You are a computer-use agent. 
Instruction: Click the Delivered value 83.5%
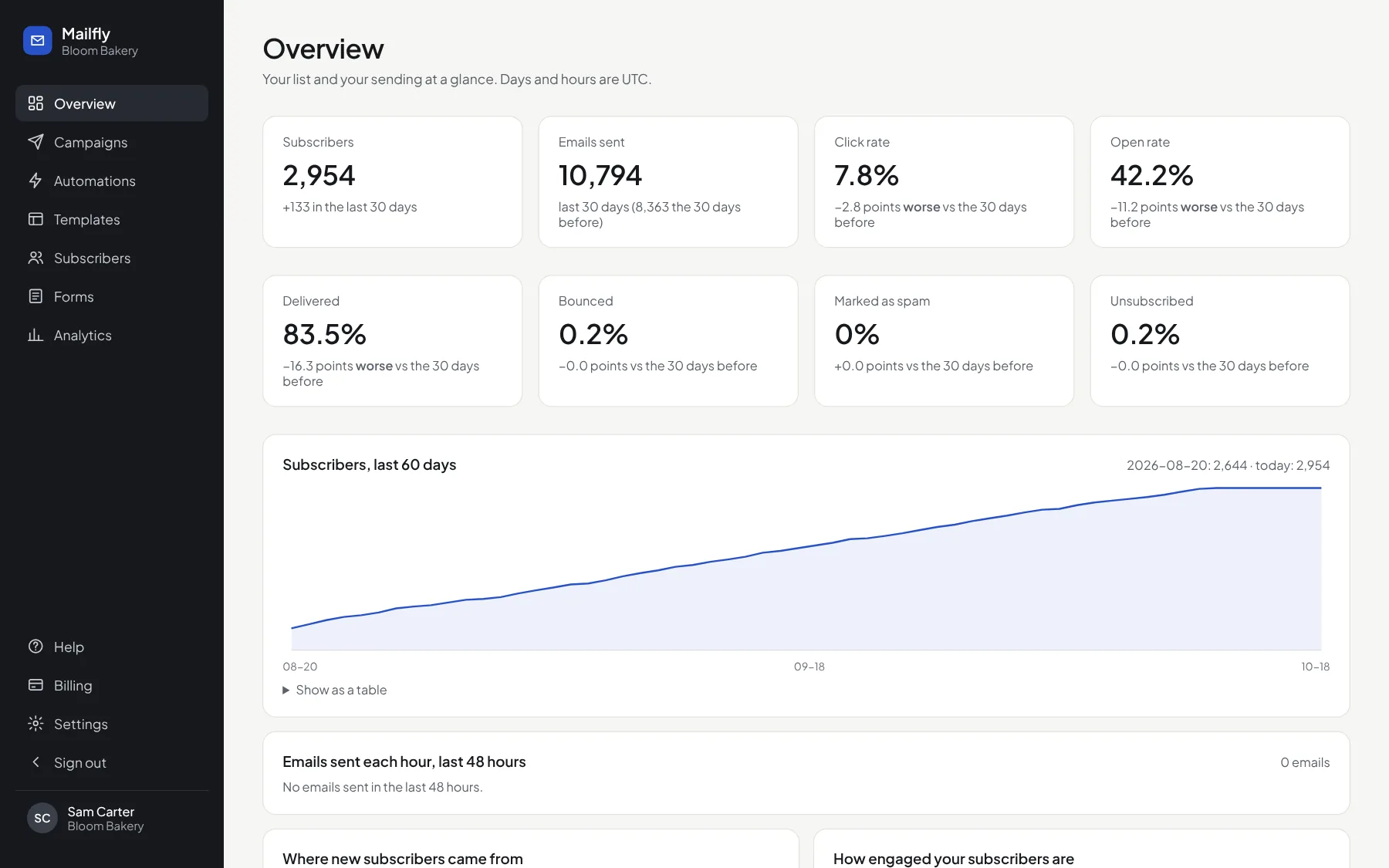coord(325,334)
